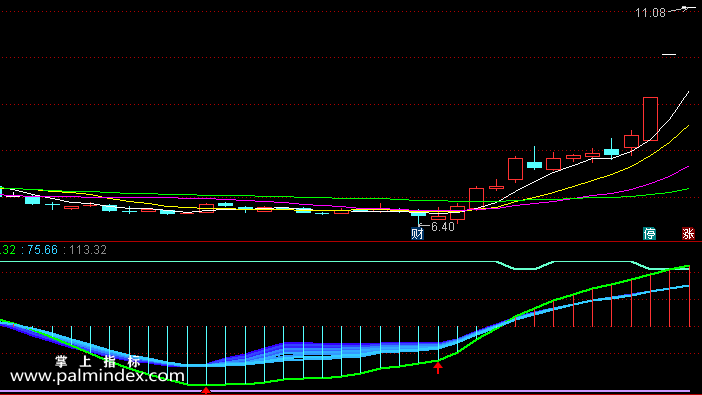Screen dimensions: 702x395
Task: Click the red divider between chart panes
Action: pos(351,241)
